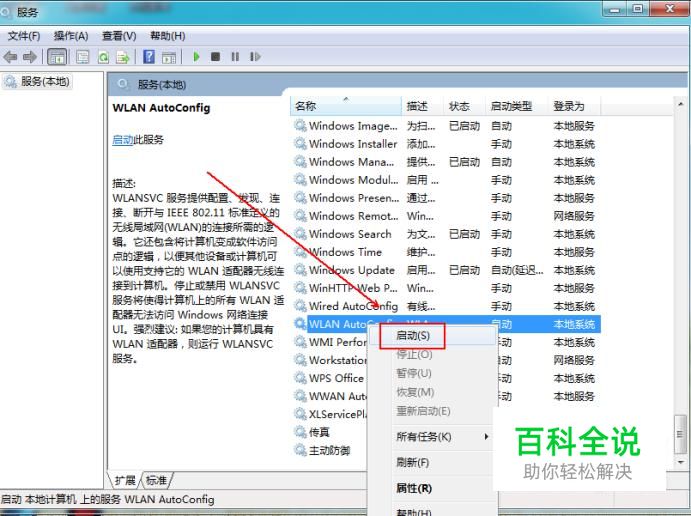
Task: Select the Windows Update service row
Action: 446,271
